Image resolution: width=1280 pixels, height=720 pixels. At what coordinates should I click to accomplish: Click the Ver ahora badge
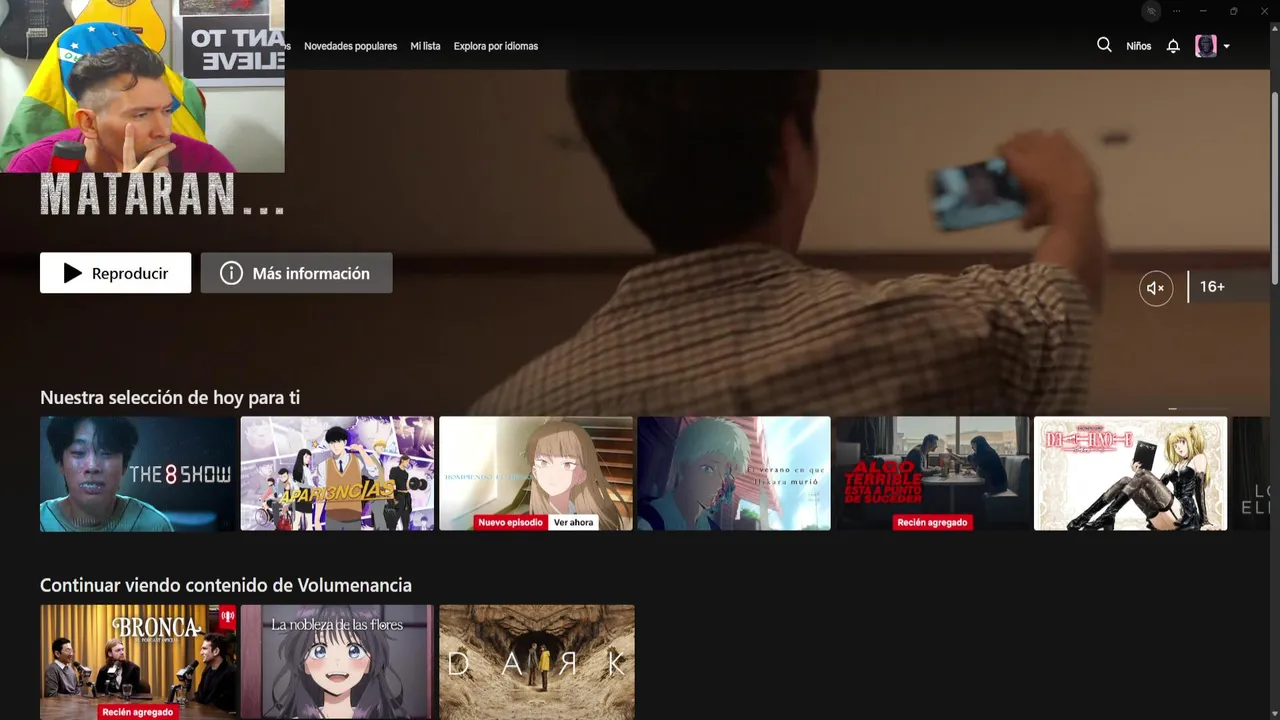[573, 522]
